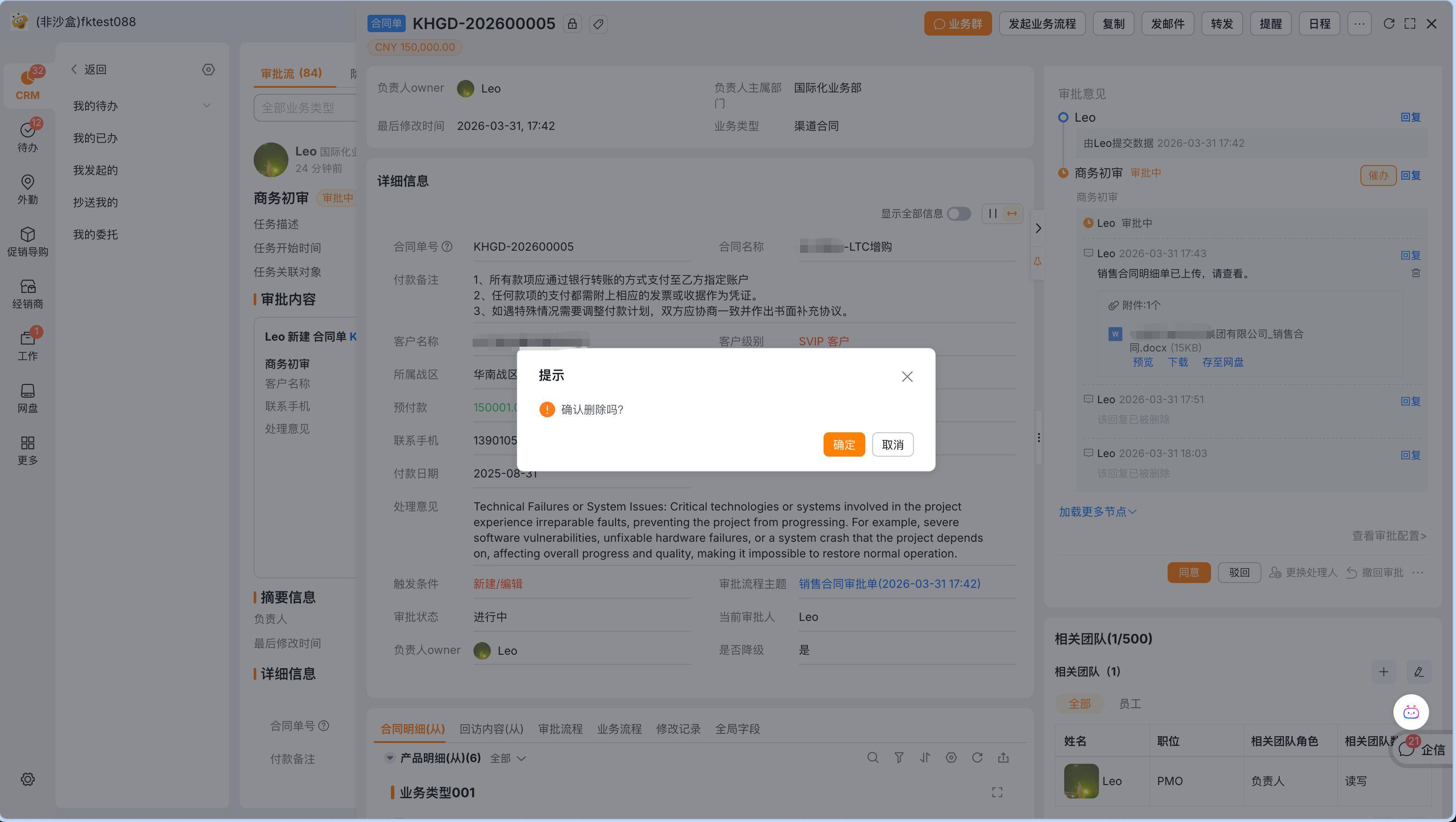1456x822 pixels.
Task: Click the tag icon next to title
Action: click(599, 24)
